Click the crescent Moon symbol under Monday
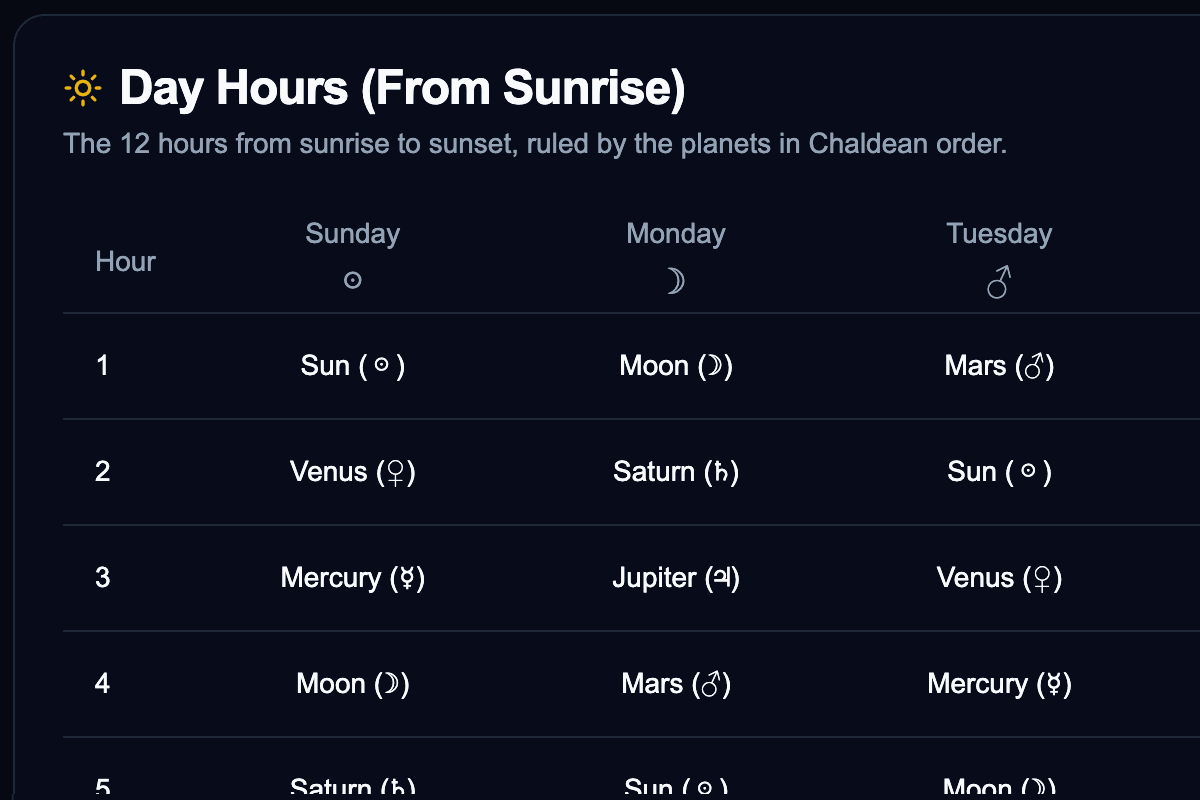The image size is (1200, 800). pos(675,282)
